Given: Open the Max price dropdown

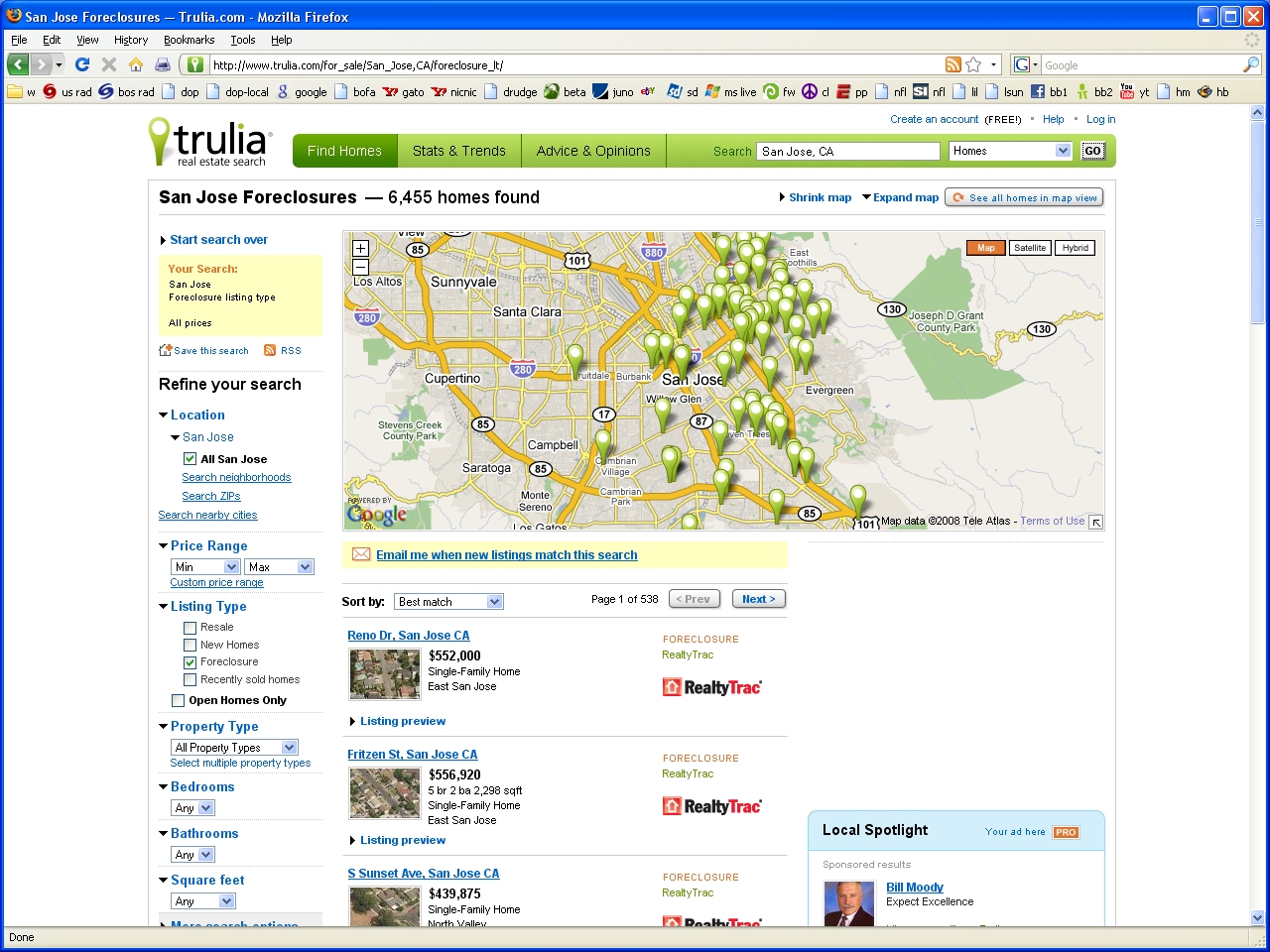Looking at the screenshot, I should (x=279, y=566).
